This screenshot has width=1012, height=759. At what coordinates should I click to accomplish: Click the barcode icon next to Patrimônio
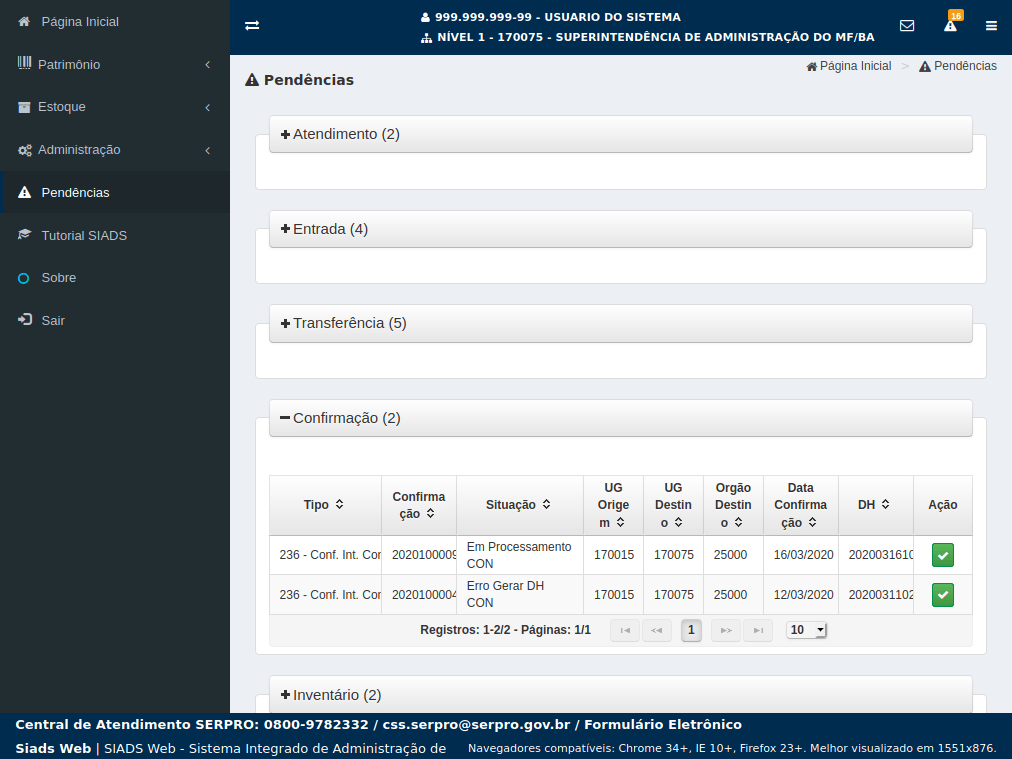[24, 63]
